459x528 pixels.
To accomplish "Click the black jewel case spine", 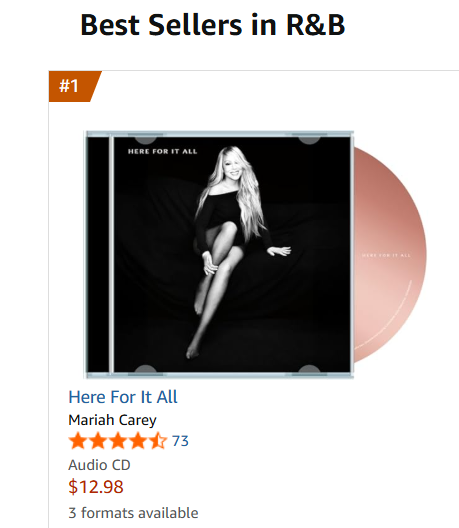I will coord(98,255).
